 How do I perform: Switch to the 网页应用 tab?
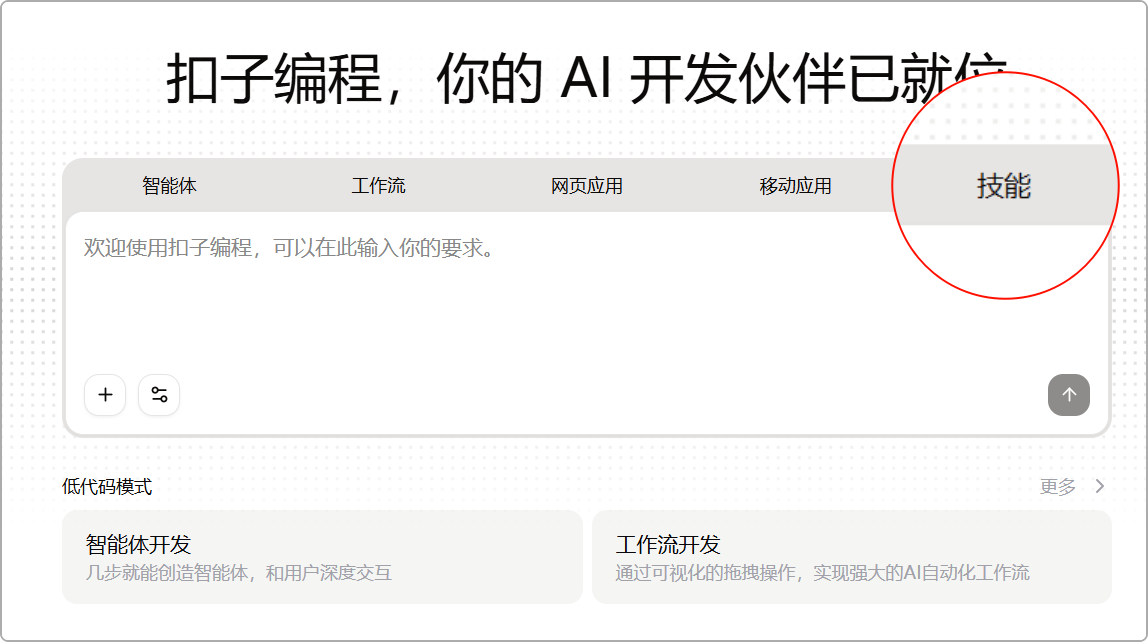[585, 185]
